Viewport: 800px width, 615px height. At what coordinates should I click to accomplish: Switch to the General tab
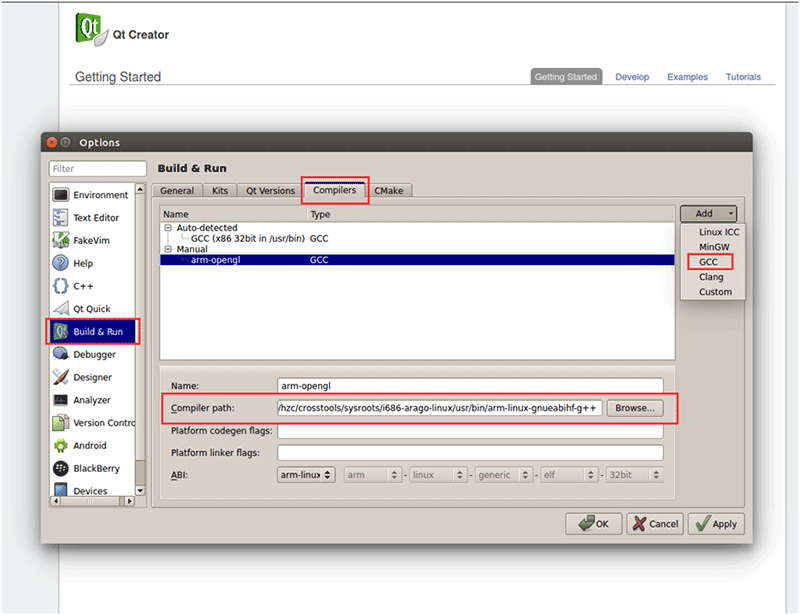[x=177, y=190]
